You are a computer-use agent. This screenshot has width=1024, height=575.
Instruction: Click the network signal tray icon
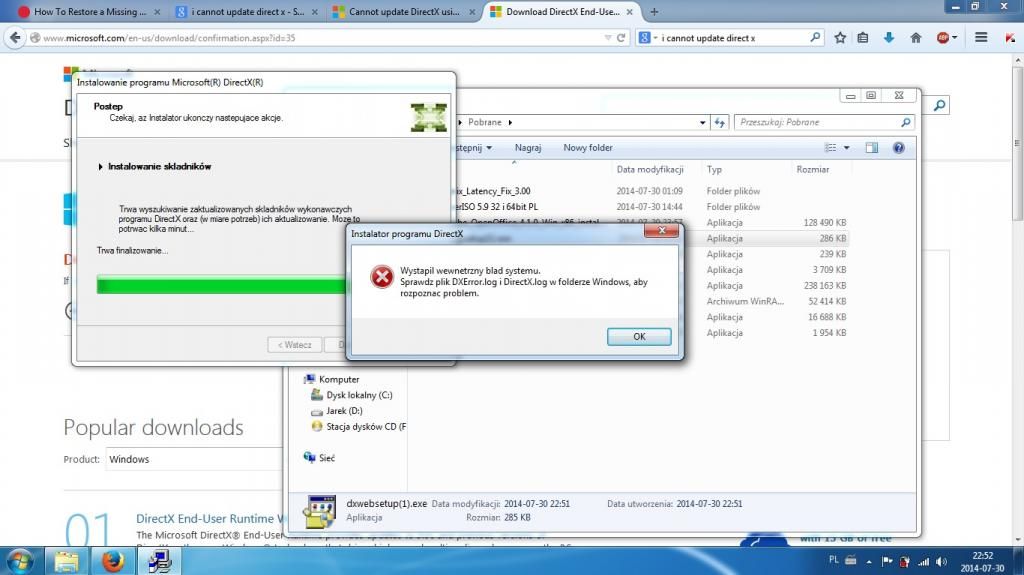tap(923, 561)
